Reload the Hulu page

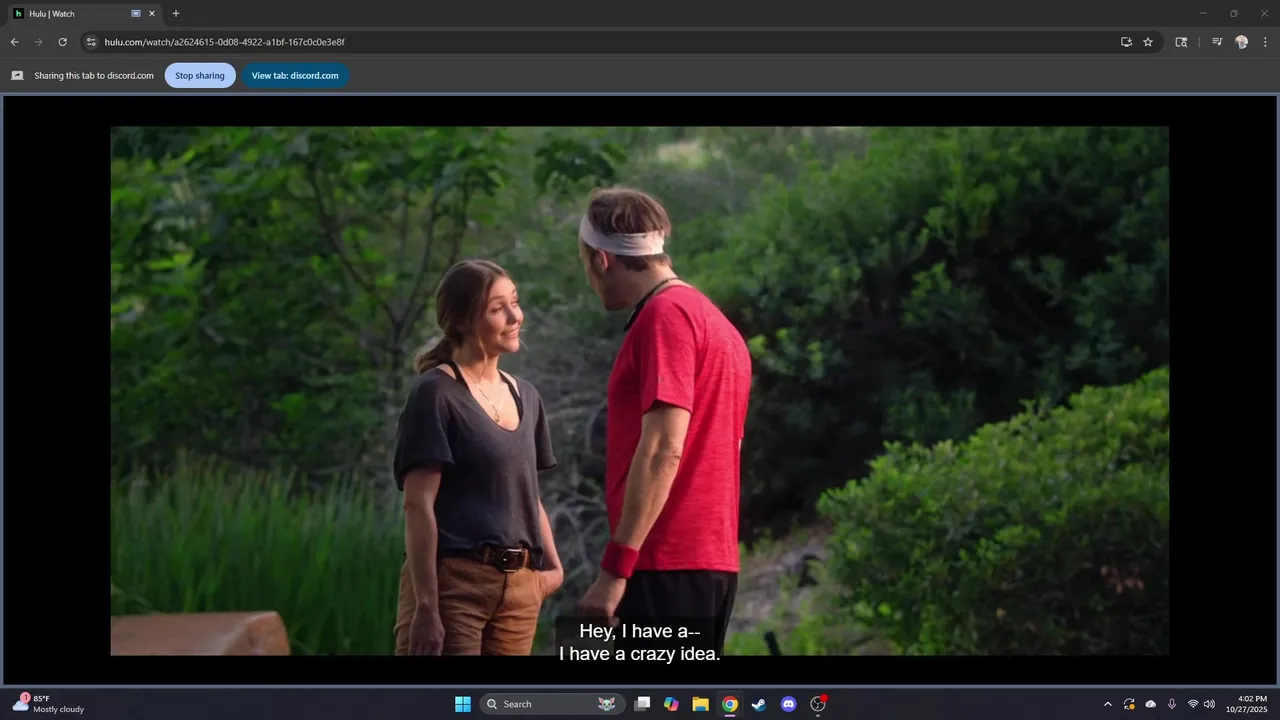tap(62, 42)
